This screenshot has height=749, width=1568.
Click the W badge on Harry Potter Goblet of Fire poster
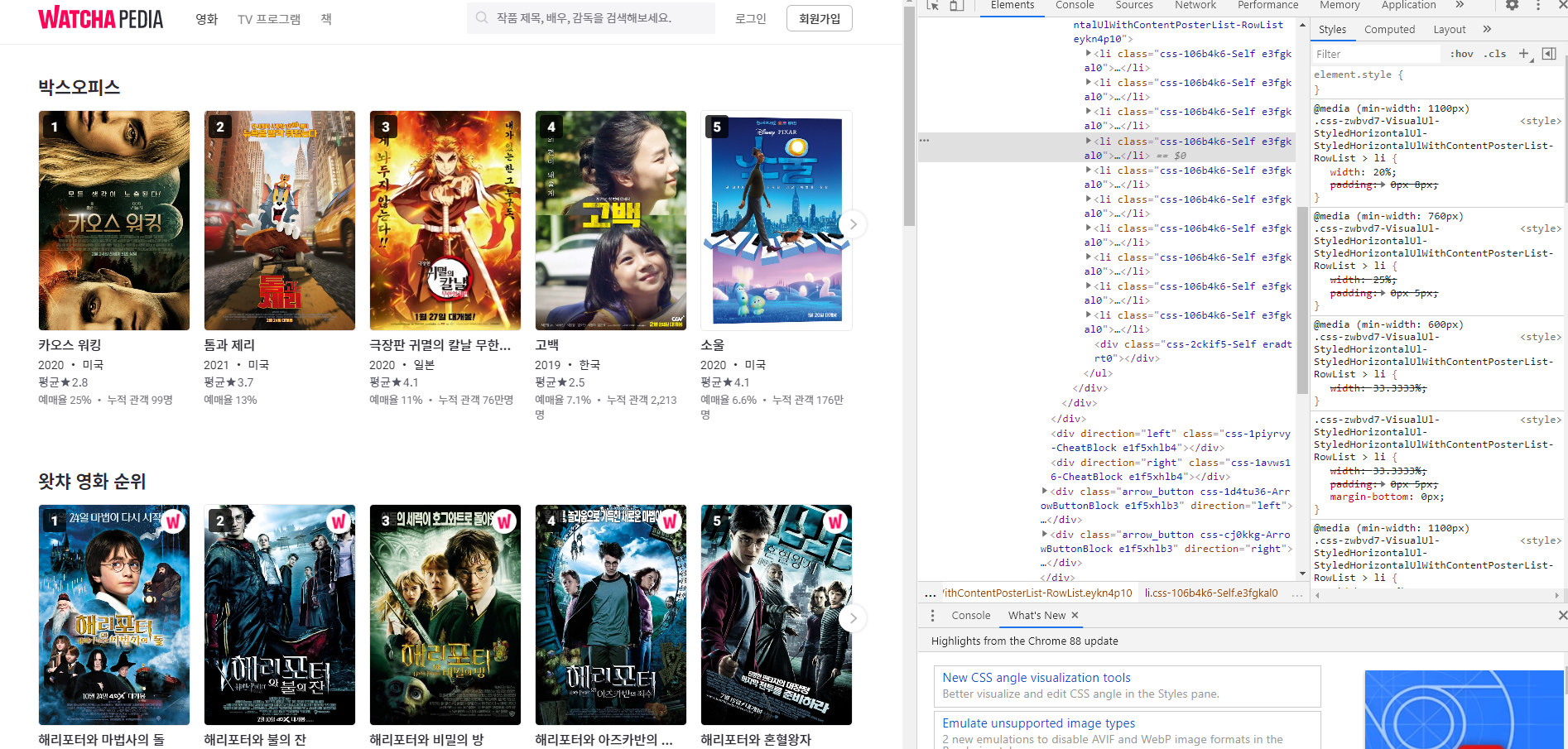point(339,521)
